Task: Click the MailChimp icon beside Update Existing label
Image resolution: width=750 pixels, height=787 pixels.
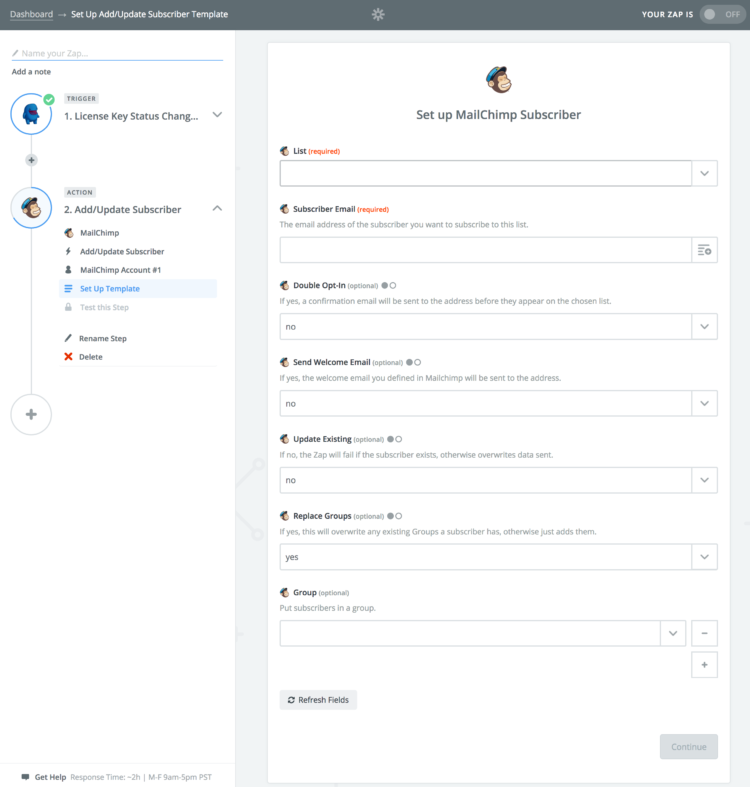Action: pyautogui.click(x=285, y=439)
